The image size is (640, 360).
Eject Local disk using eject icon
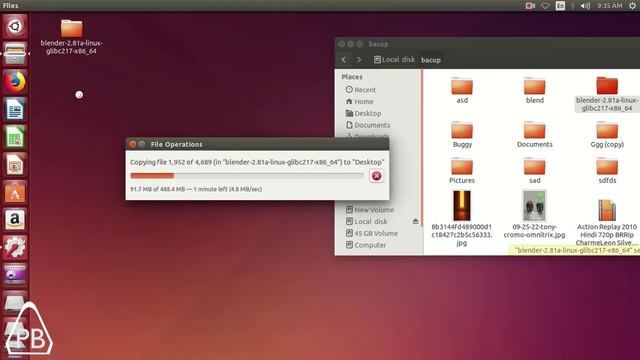[x=415, y=221]
